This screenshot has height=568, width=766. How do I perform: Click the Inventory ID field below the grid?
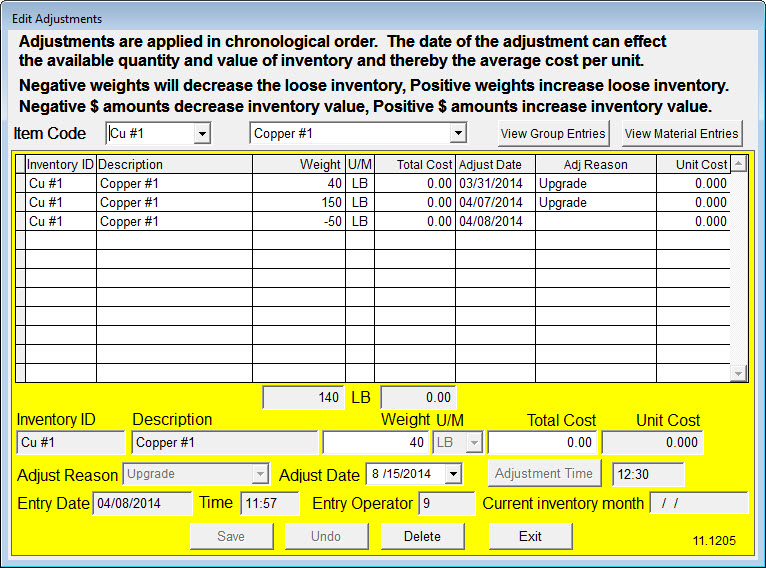point(70,443)
